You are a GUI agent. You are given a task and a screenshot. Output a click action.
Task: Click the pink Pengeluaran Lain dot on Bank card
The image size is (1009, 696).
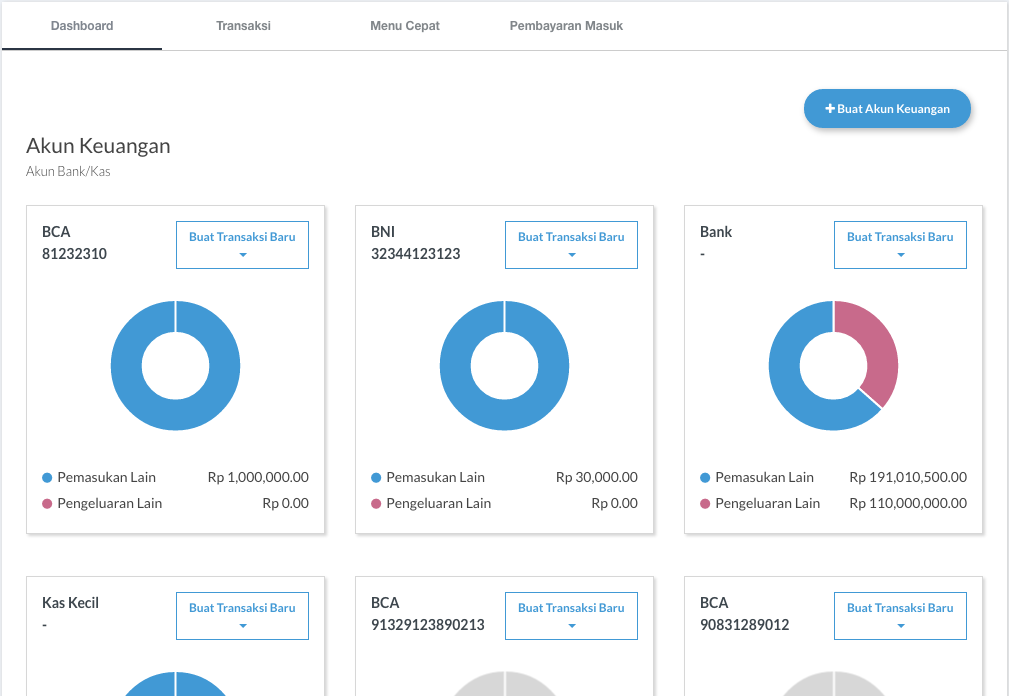tap(705, 504)
